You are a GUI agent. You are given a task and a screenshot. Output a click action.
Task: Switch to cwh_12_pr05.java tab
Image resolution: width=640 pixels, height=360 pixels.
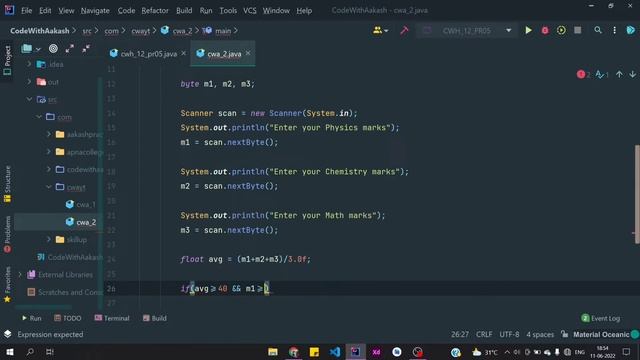148,53
